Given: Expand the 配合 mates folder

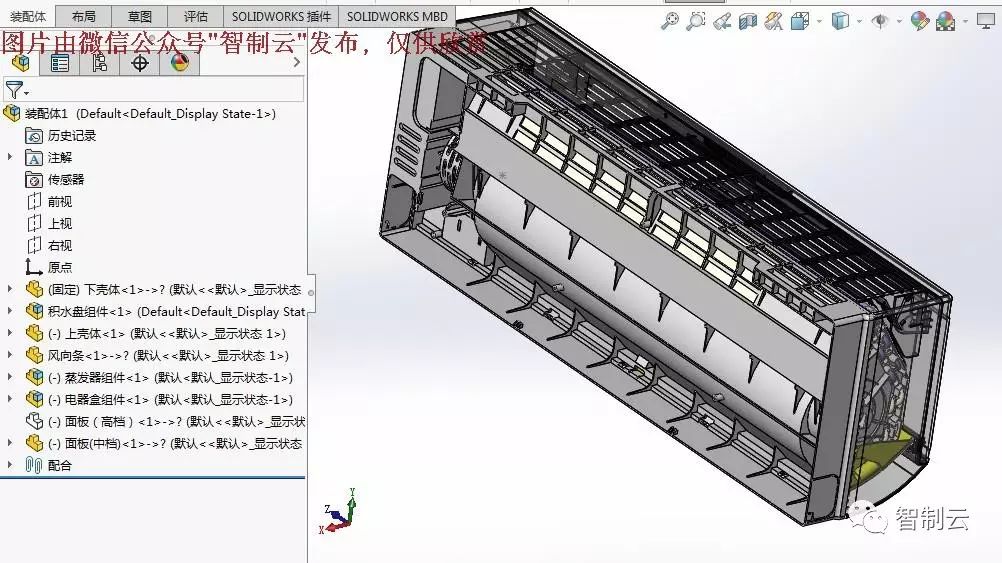Looking at the screenshot, I should point(10,465).
